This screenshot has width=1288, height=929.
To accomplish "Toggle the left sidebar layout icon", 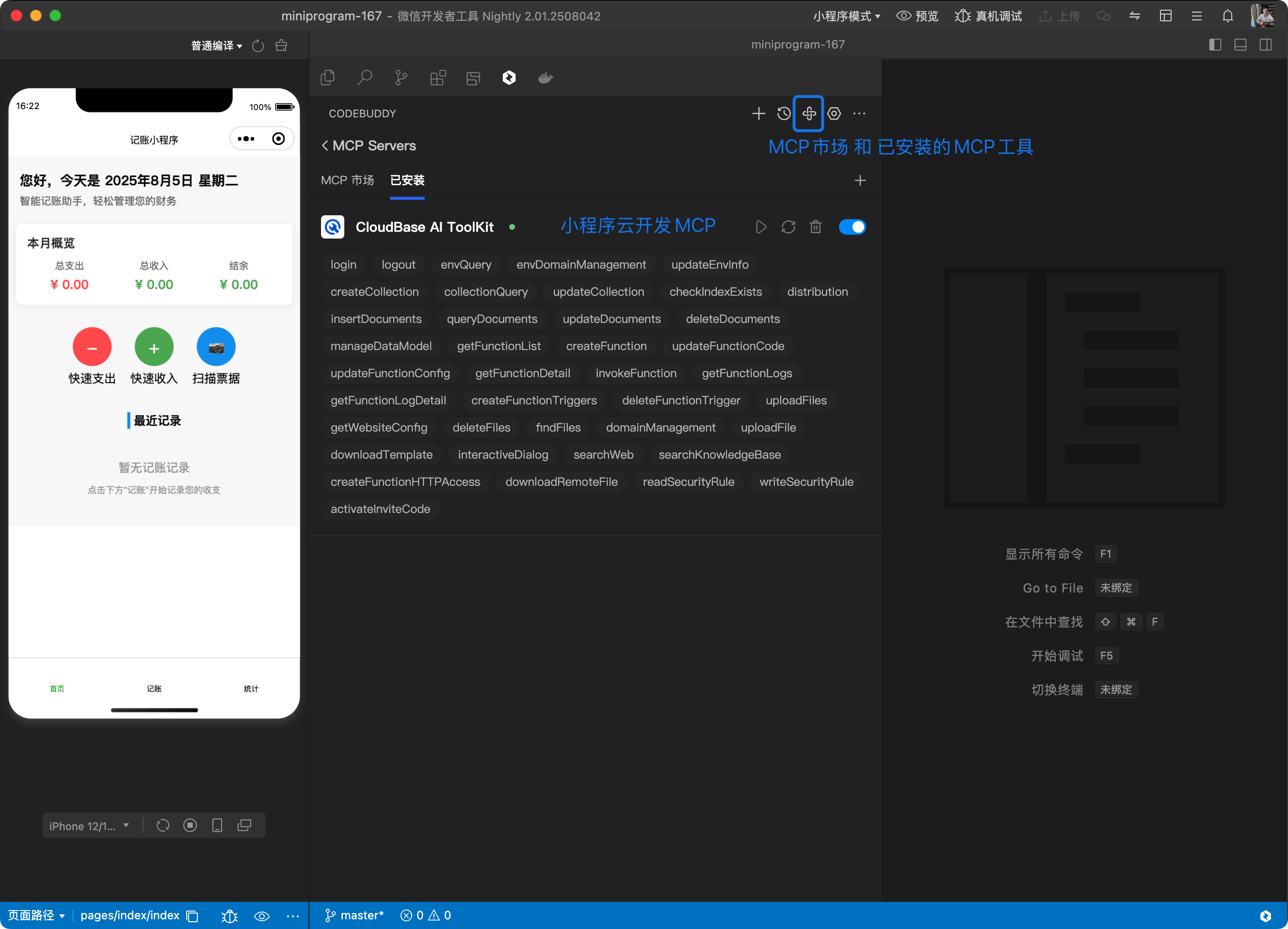I will (x=1215, y=45).
